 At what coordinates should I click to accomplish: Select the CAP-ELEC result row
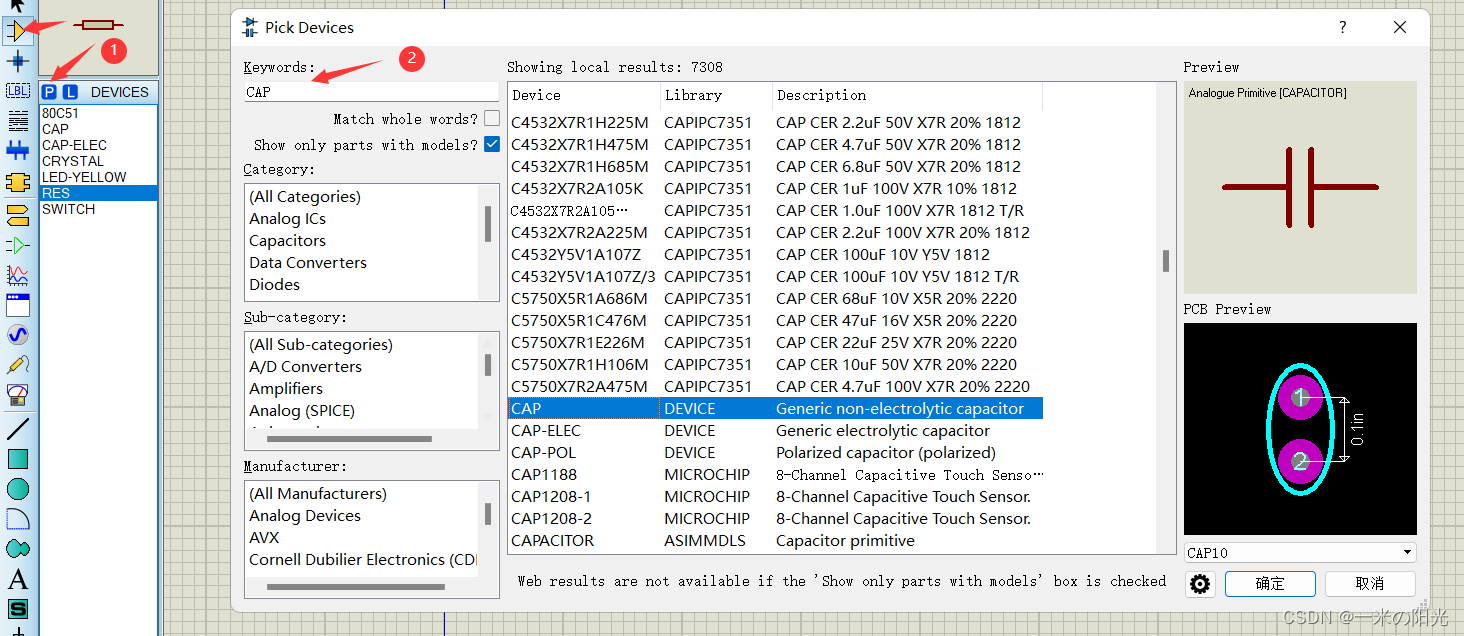(775, 431)
